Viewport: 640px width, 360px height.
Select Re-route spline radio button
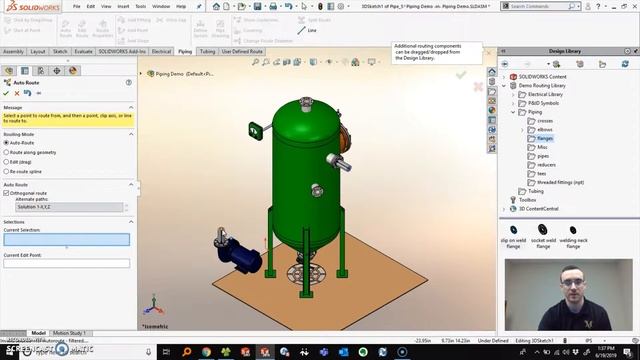(x=6, y=171)
